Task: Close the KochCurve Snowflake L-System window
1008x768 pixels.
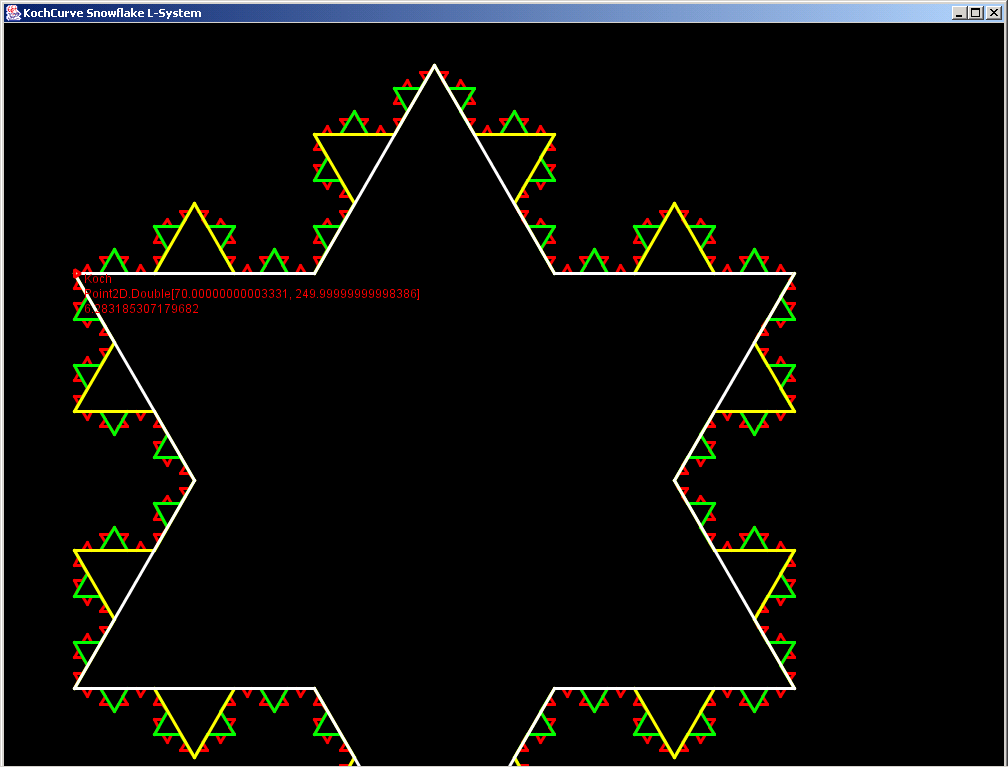Action: pyautogui.click(x=993, y=13)
